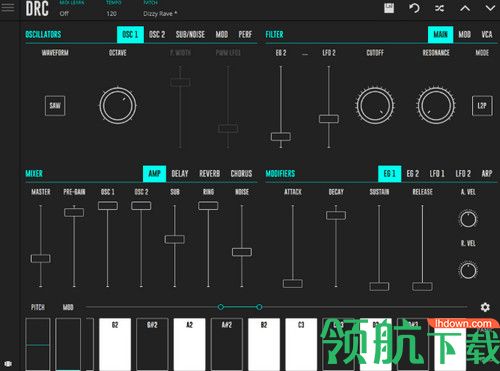The image size is (500, 371).
Task: Click the undo/revert patch icon
Action: pyautogui.click(x=414, y=8)
